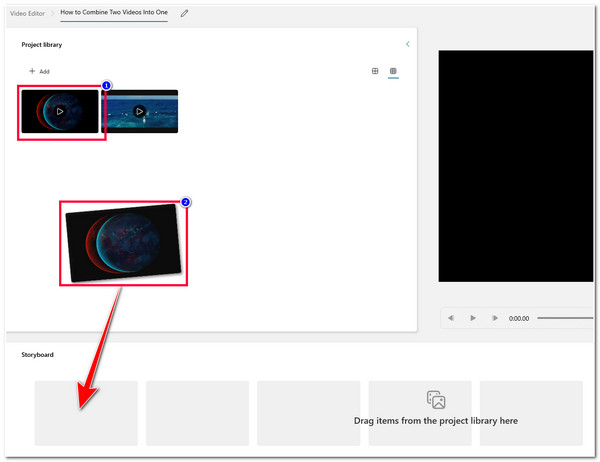Play preview of the ocean clip
Image resolution: width=600 pixels, height=462 pixels.
coord(140,111)
